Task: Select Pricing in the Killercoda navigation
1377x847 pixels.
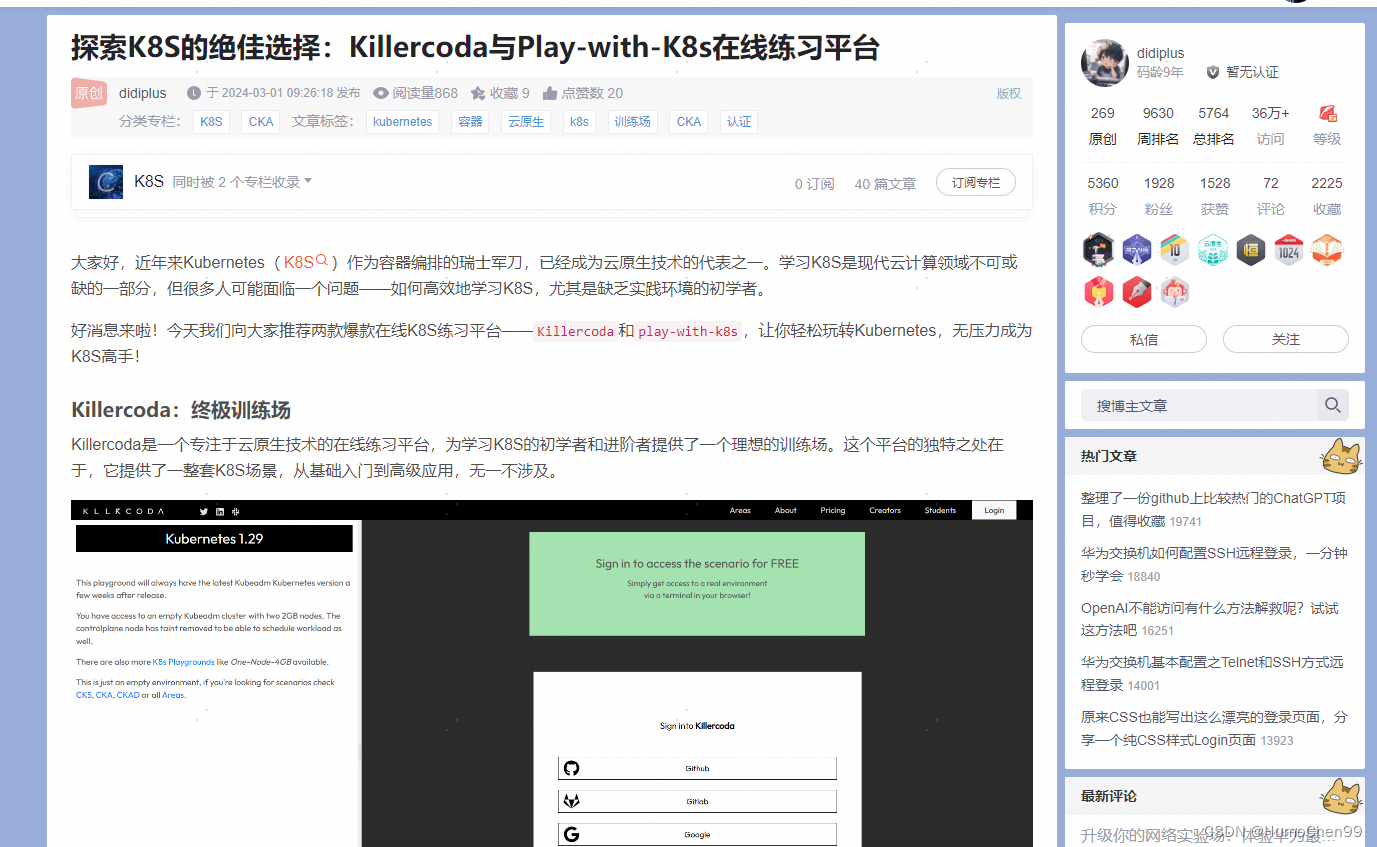Action: (832, 510)
